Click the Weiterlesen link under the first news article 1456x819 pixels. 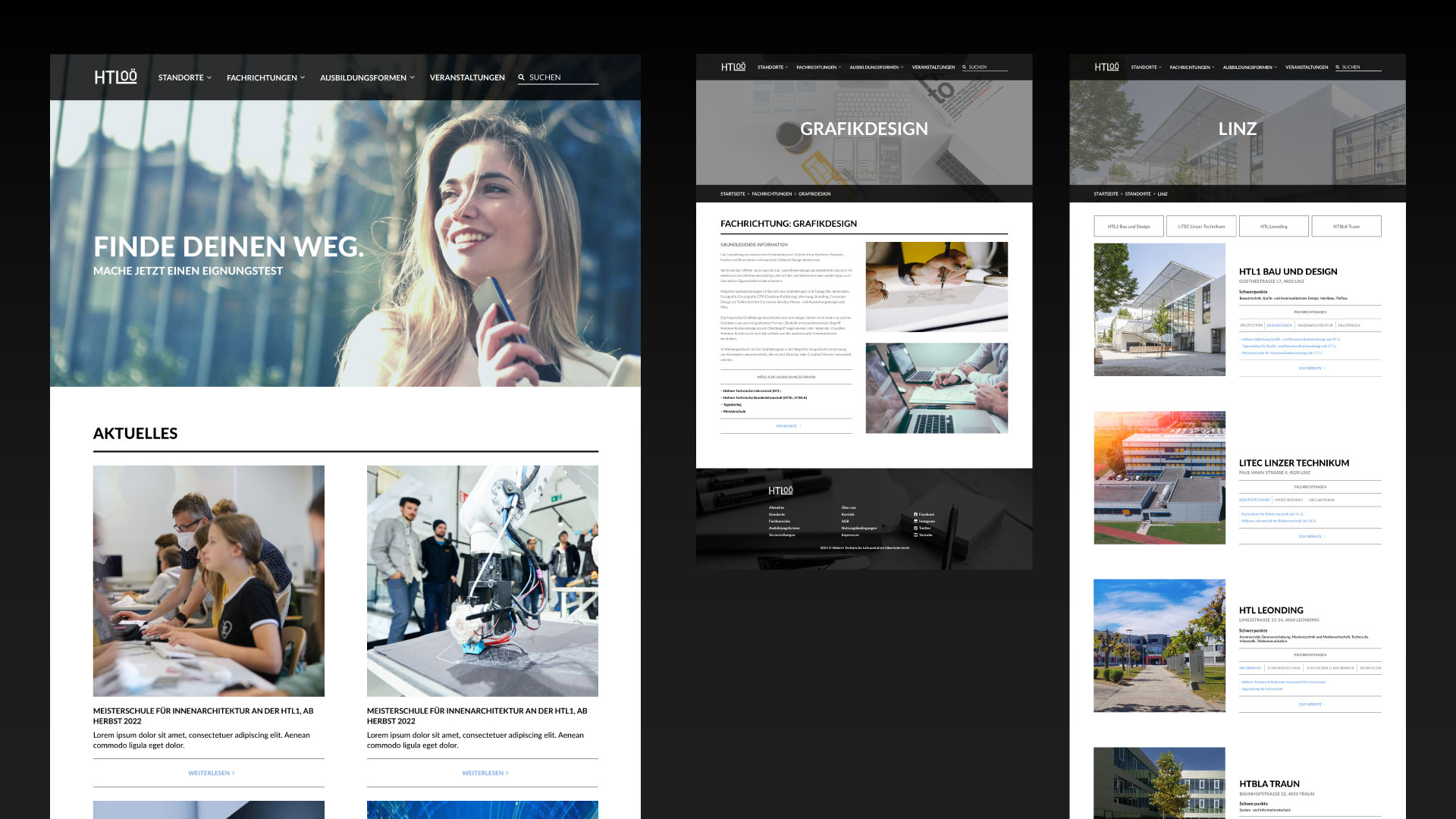(x=211, y=773)
